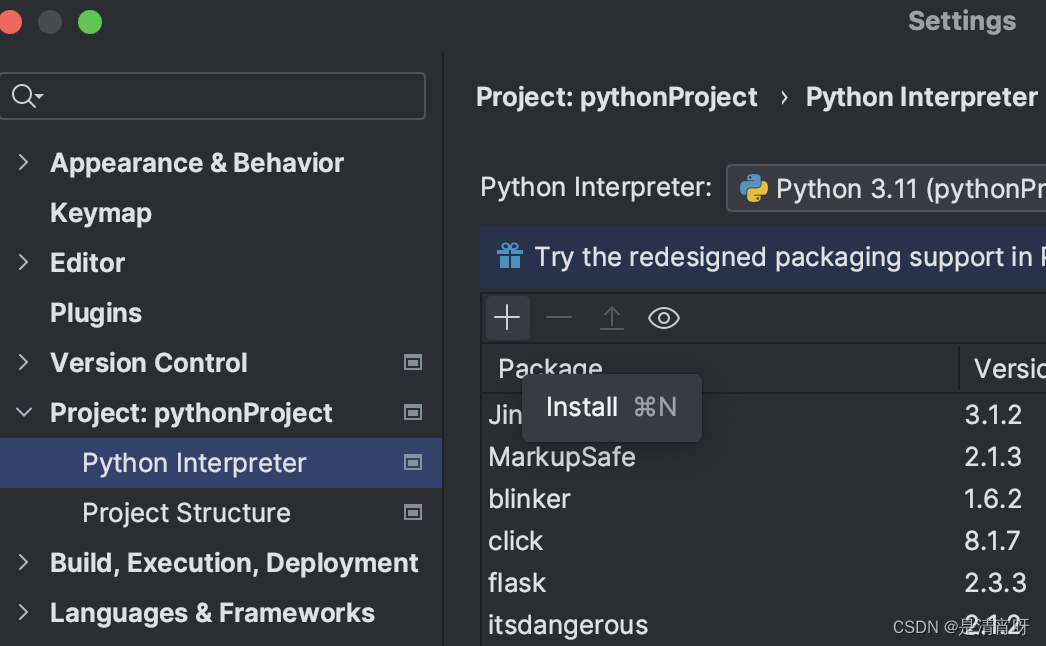The width and height of the screenshot is (1046, 646).
Task: Toggle the show early releases eye icon
Action: point(664,318)
